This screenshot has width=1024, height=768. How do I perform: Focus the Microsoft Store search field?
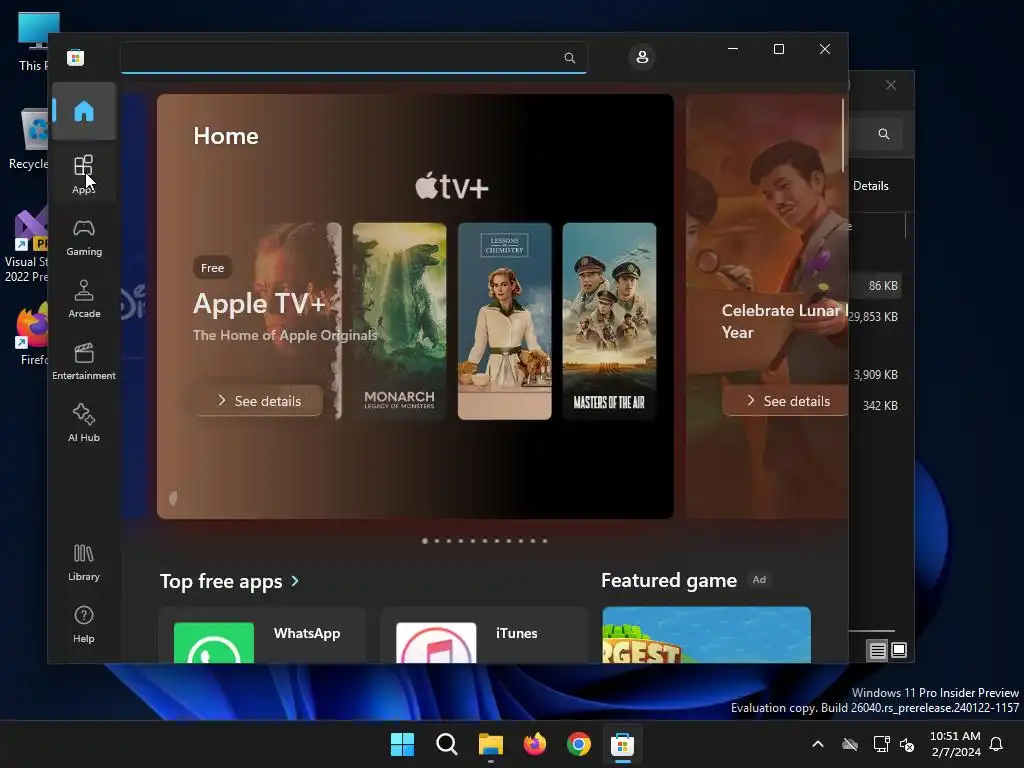point(353,57)
